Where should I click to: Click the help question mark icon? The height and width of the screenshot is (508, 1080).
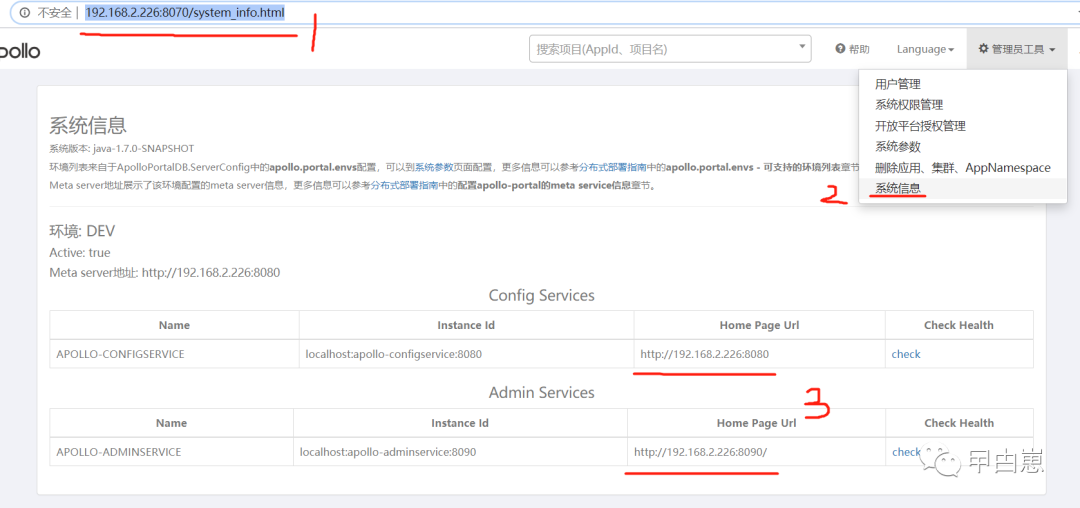click(840, 49)
